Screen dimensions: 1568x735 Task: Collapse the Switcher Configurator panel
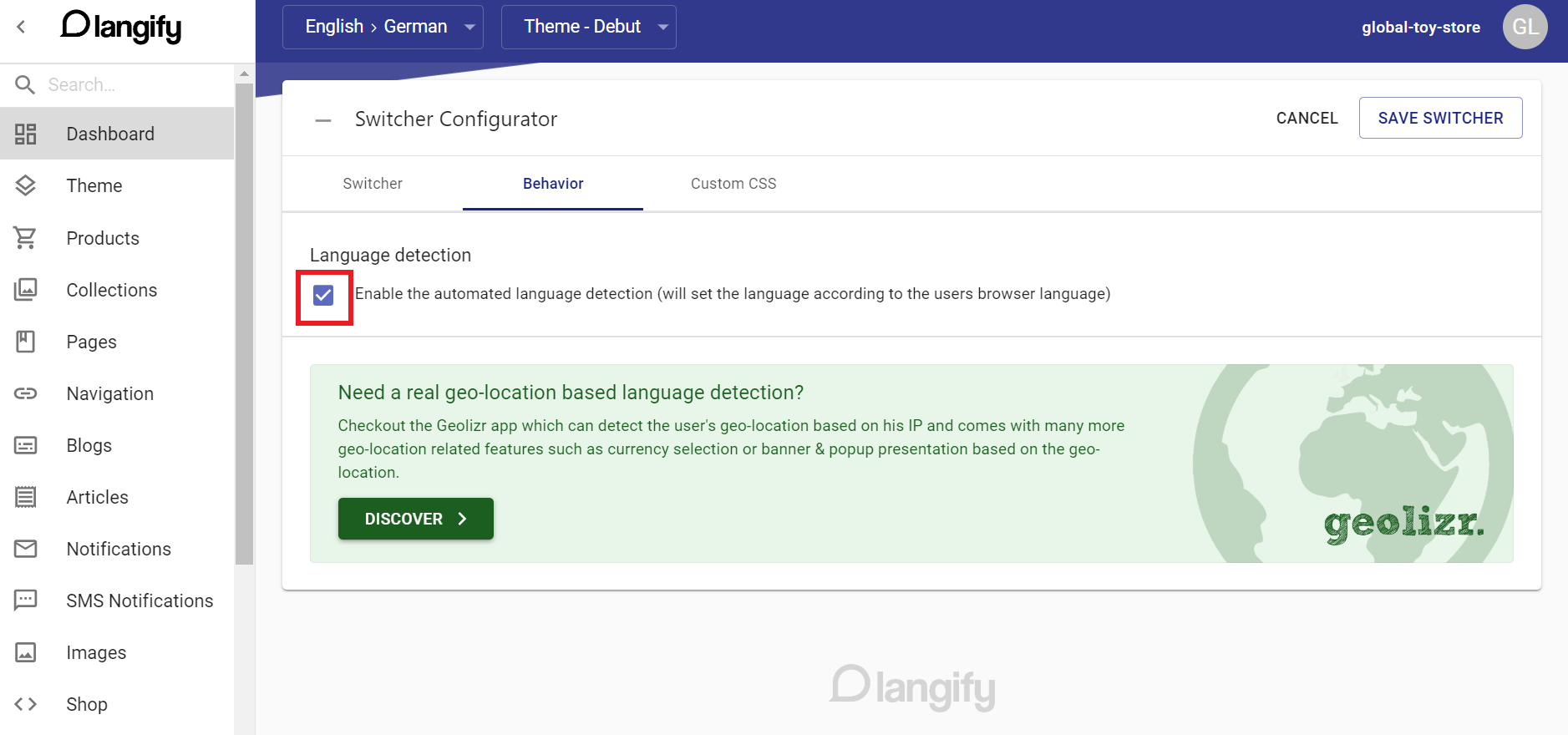[323, 120]
